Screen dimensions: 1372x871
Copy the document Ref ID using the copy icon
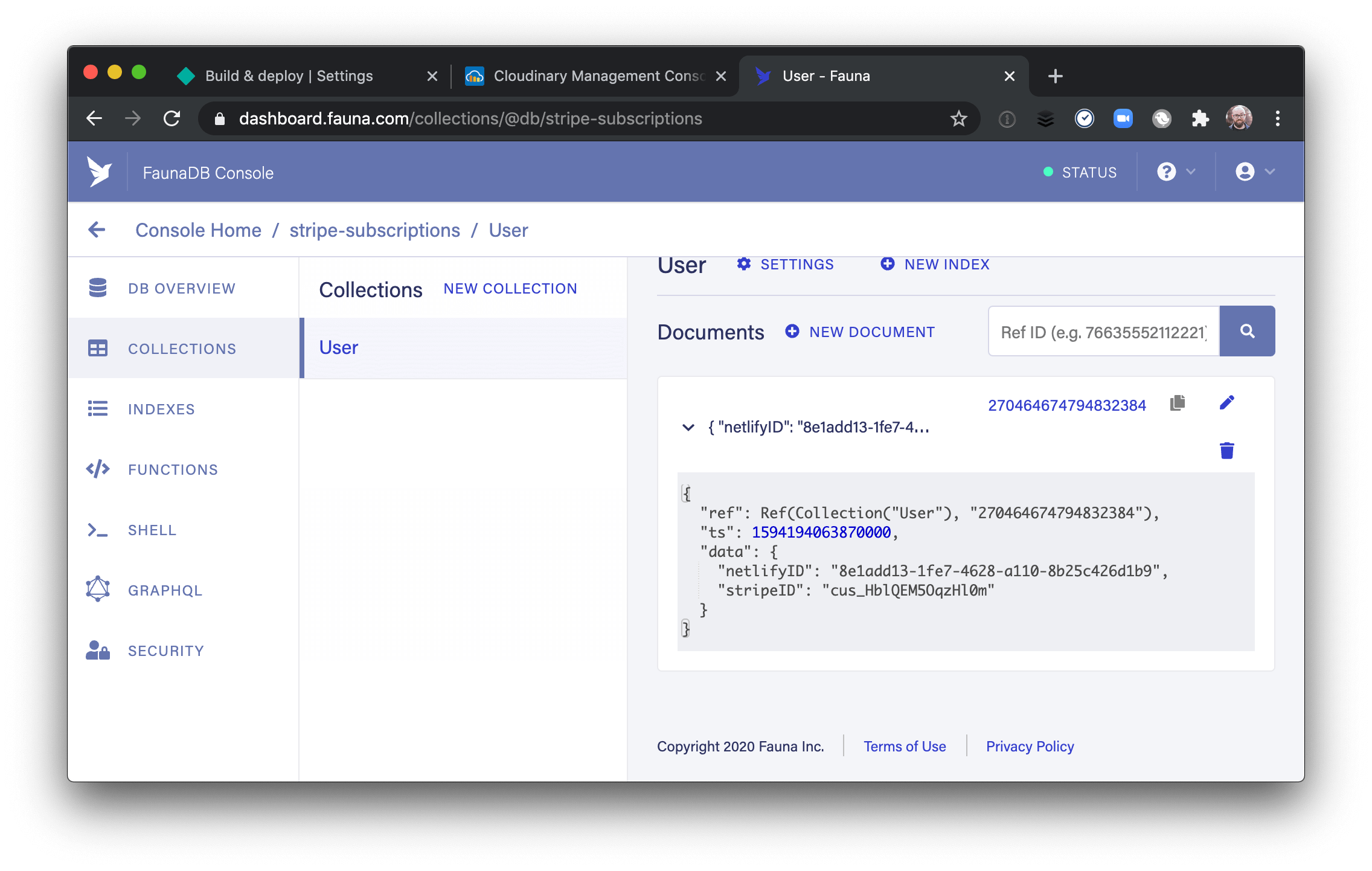(1177, 403)
